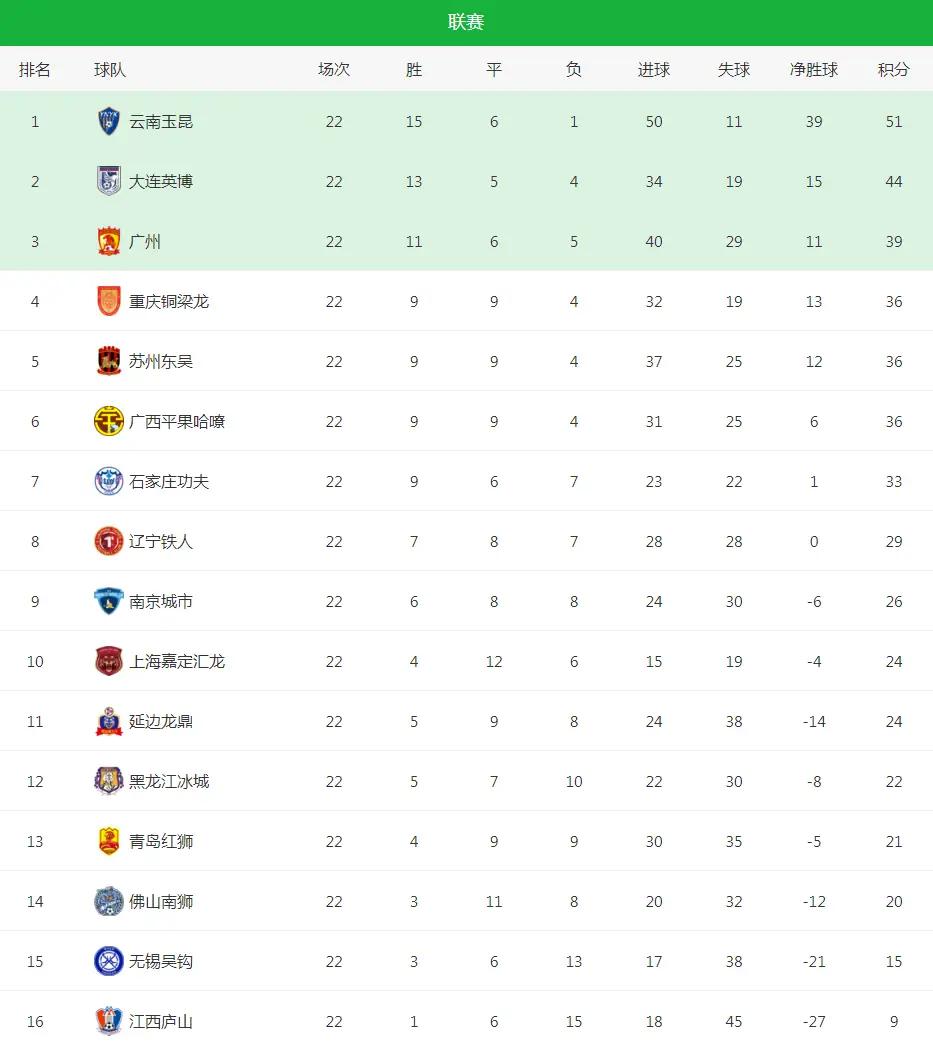Click the 大连英博 team crest icon
Screen dimensions: 933x1048
tap(109, 181)
